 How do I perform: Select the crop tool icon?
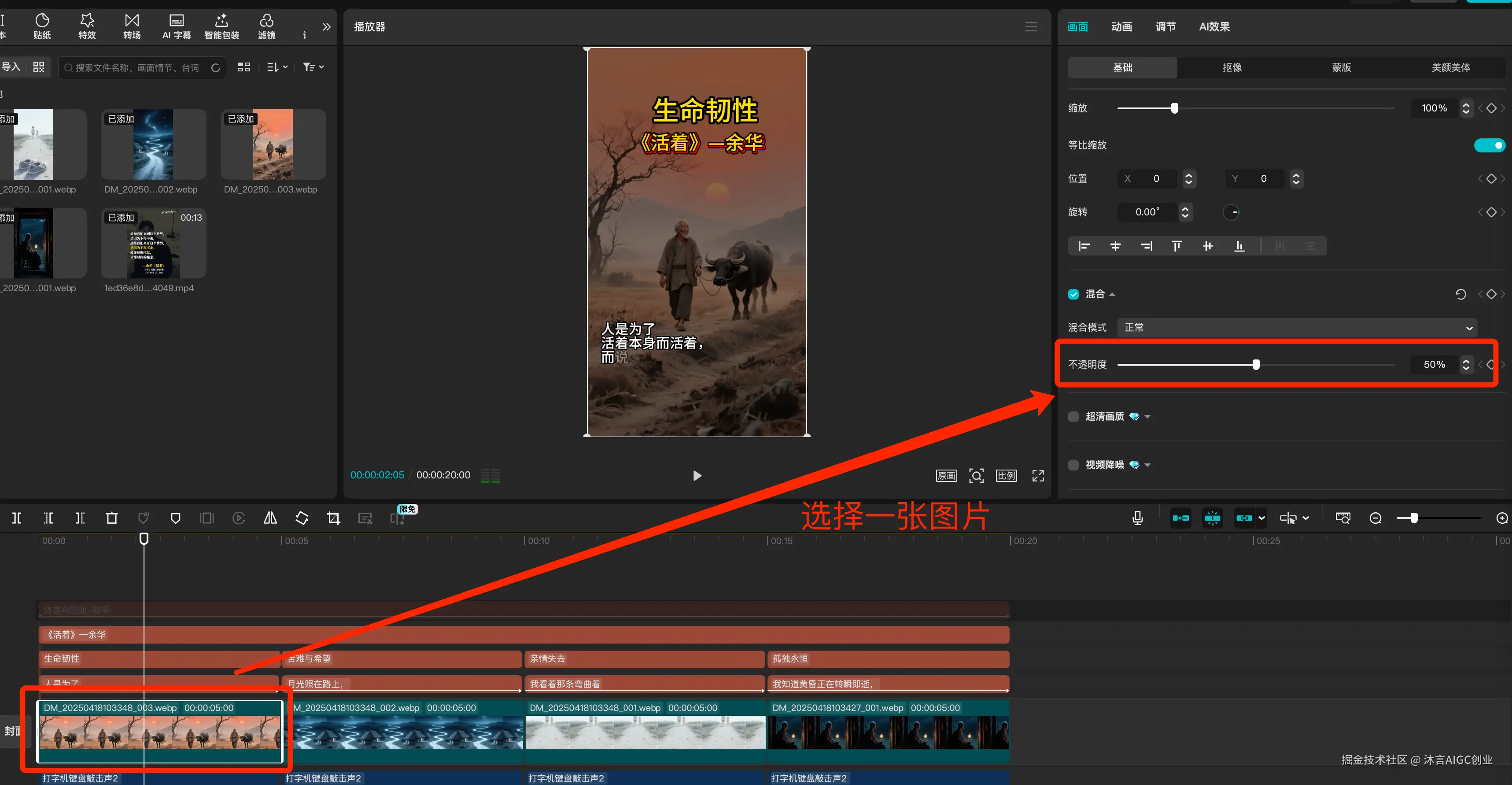click(x=333, y=518)
